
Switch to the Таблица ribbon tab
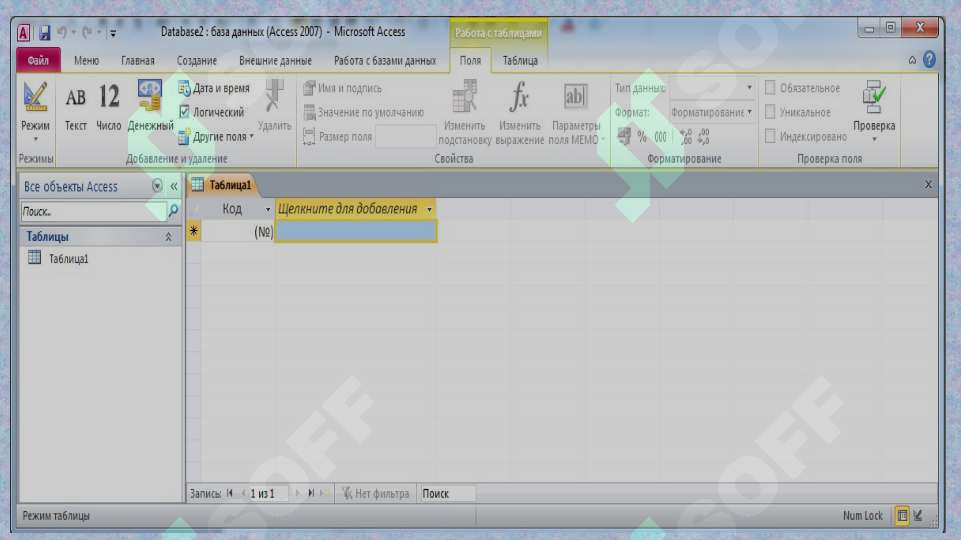coord(520,61)
